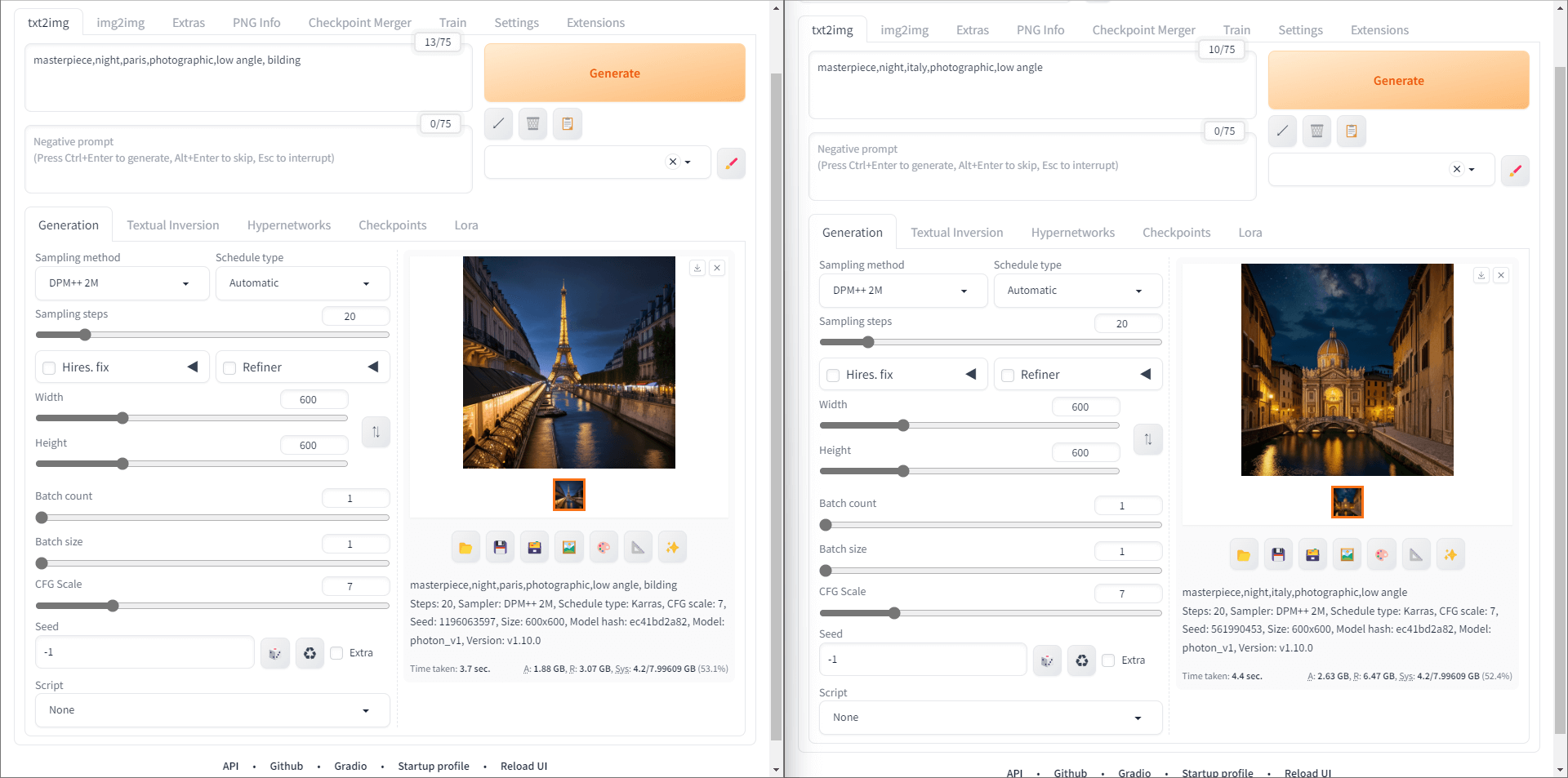The width and height of the screenshot is (1568, 778).
Task: Open Checkpoints tab in right window
Action: [x=1176, y=233]
